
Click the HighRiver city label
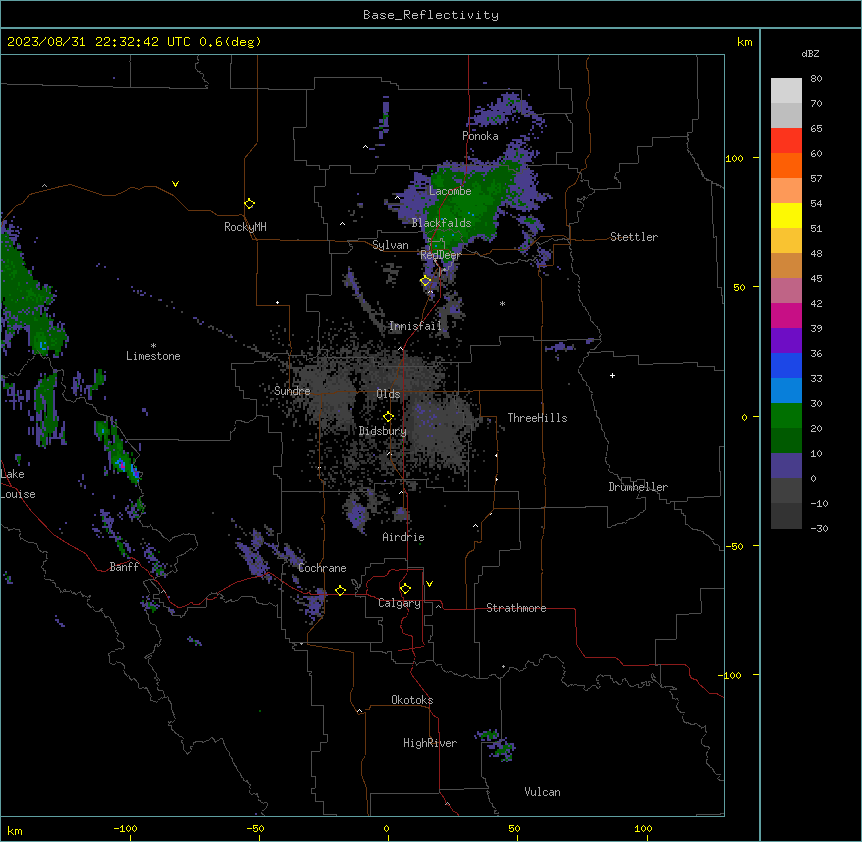430,743
